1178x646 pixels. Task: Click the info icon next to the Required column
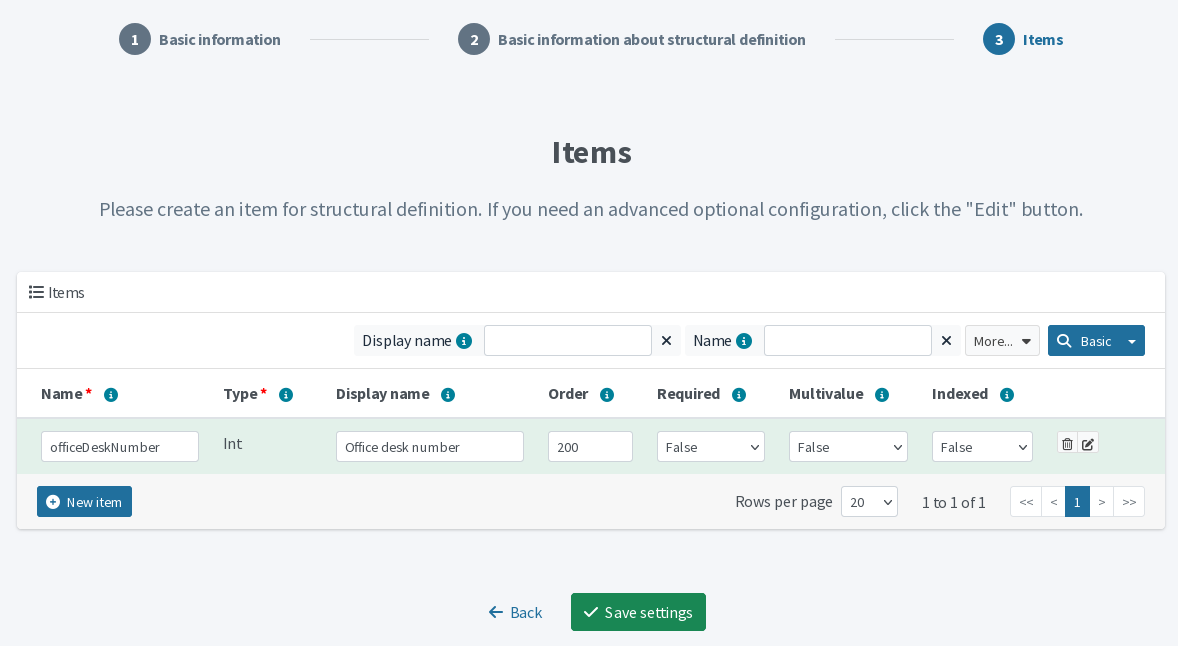click(739, 394)
